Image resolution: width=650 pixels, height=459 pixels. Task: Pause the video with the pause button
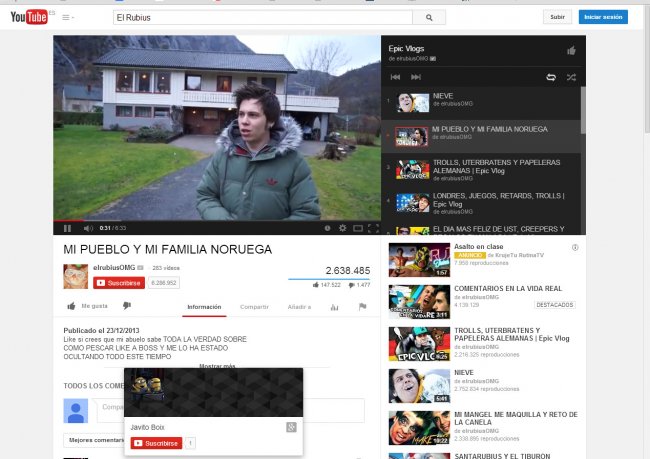click(68, 228)
